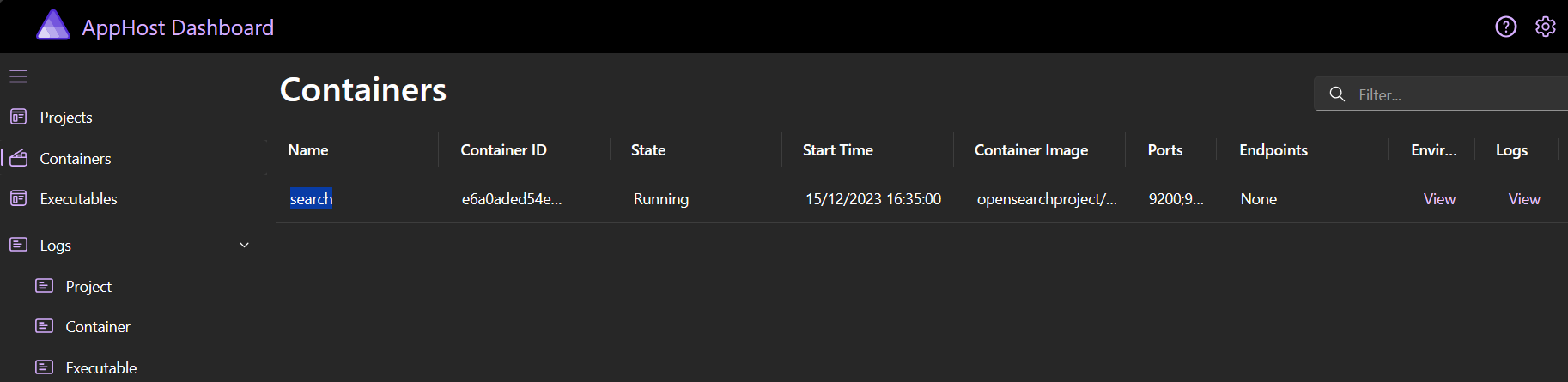This screenshot has width=1568, height=382.
Task: Click the Executables sidebar icon
Action: coord(18,198)
